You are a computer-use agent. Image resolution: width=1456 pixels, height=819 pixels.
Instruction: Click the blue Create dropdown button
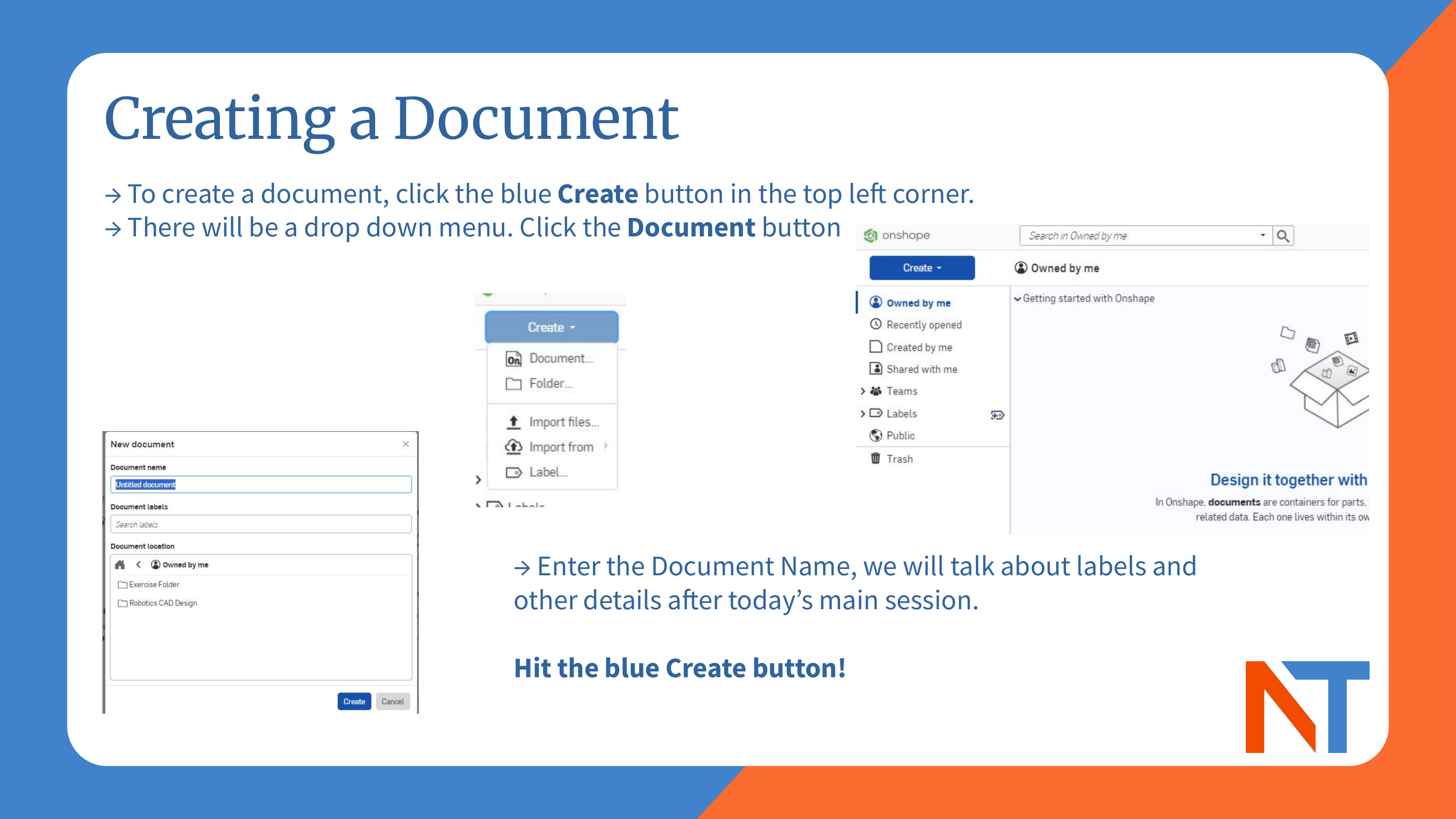921,268
